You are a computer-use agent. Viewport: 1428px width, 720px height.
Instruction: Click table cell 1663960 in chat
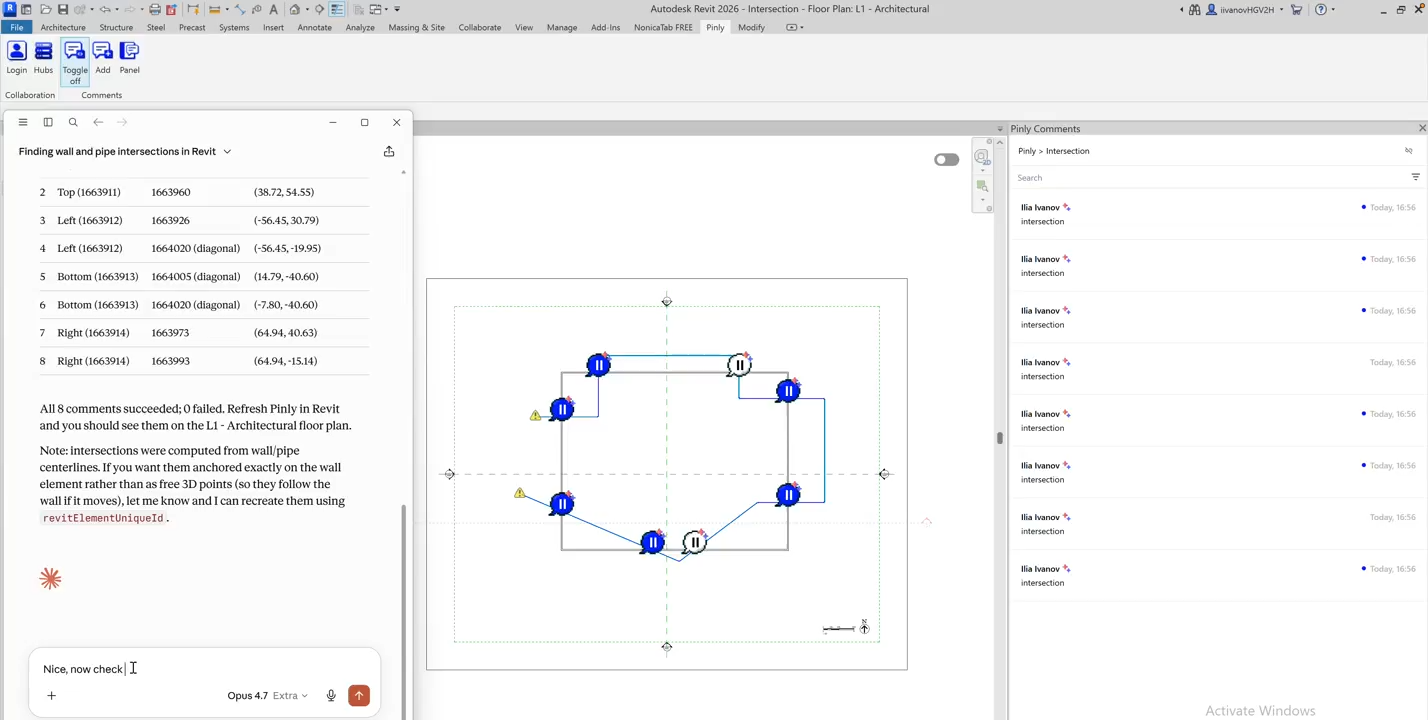pos(171,192)
